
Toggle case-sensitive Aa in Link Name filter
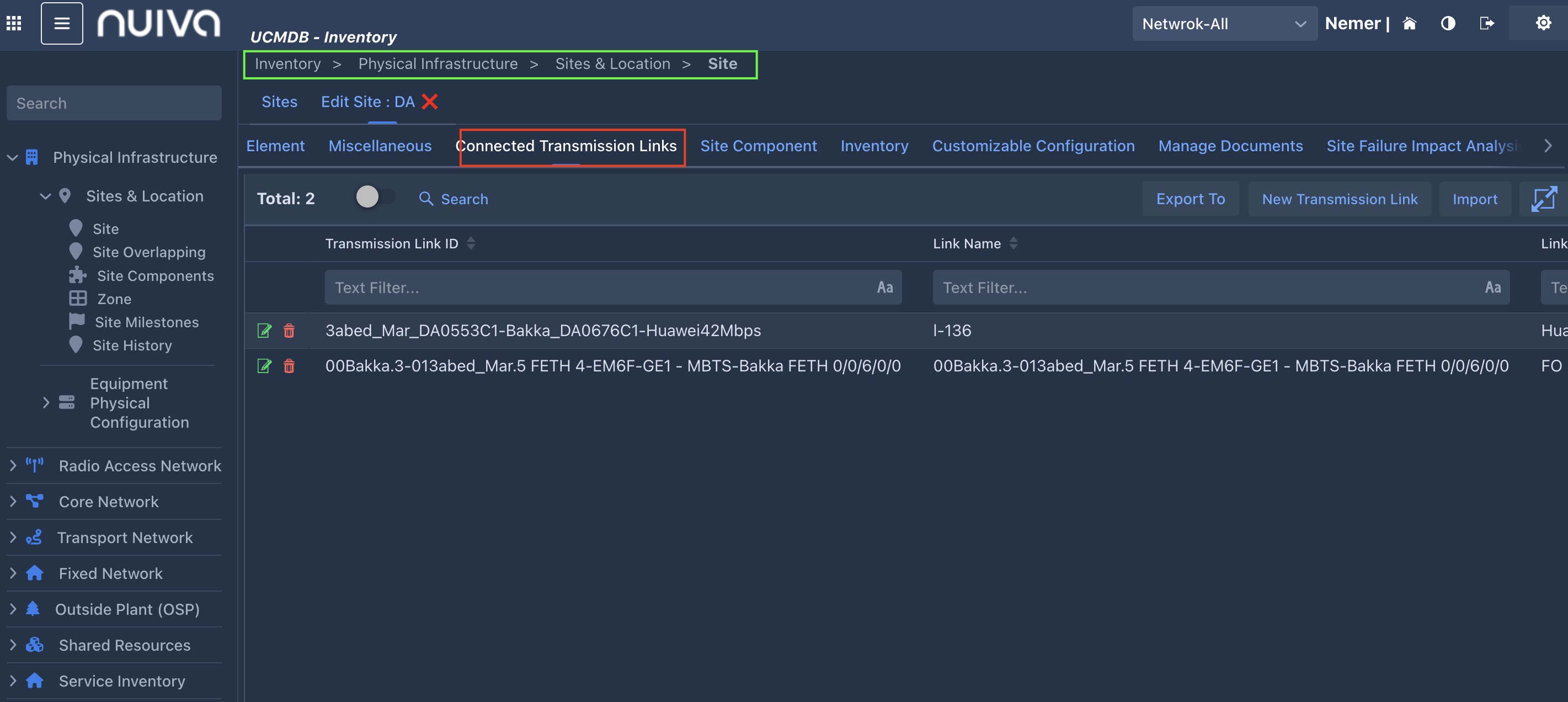pyautogui.click(x=1492, y=288)
